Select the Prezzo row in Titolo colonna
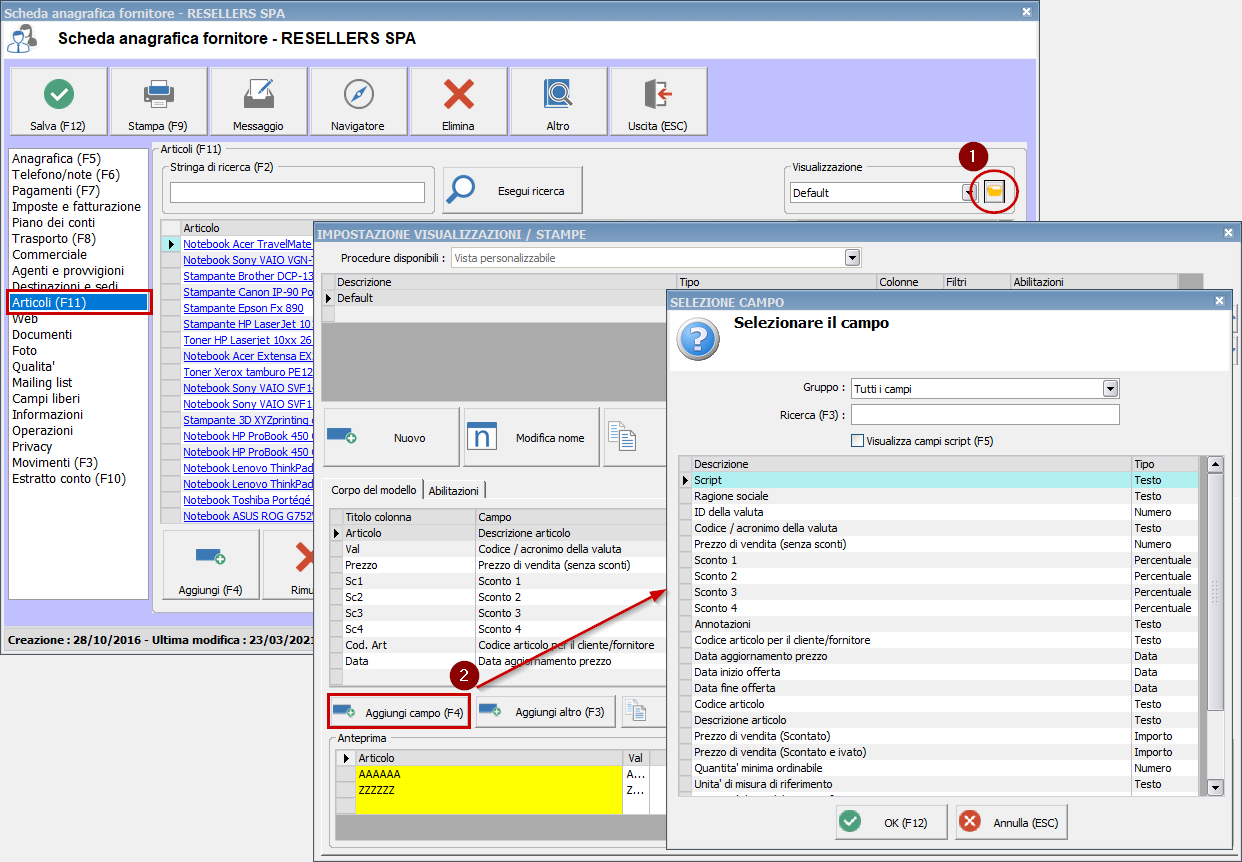Viewport: 1242px width, 862px height. [x=408, y=565]
